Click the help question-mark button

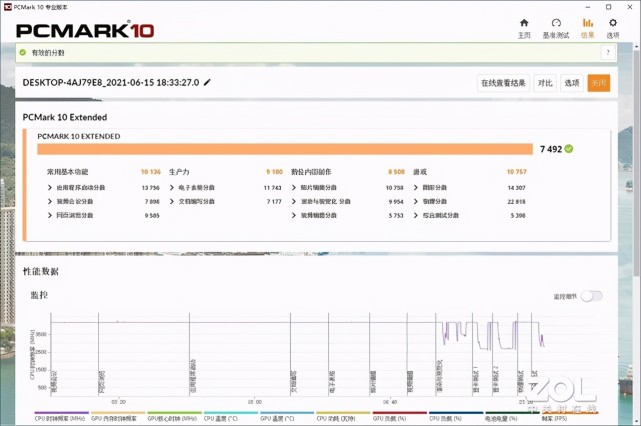(x=608, y=53)
